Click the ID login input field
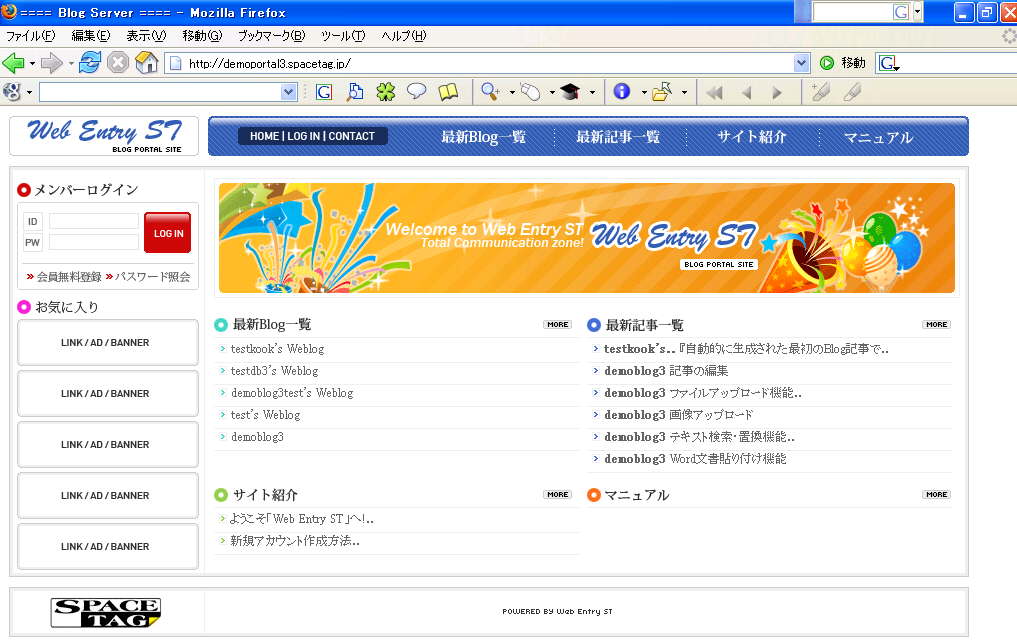This screenshot has height=641, width=1017. [x=93, y=221]
